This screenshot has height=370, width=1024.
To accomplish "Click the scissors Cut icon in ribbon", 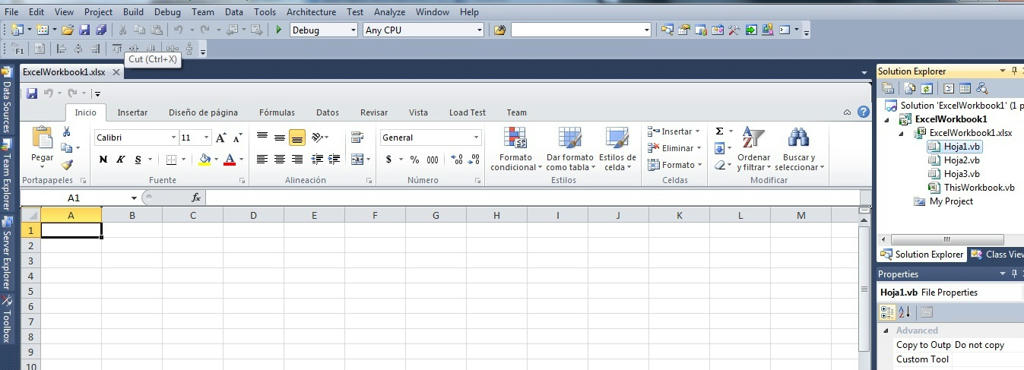I will [66, 132].
